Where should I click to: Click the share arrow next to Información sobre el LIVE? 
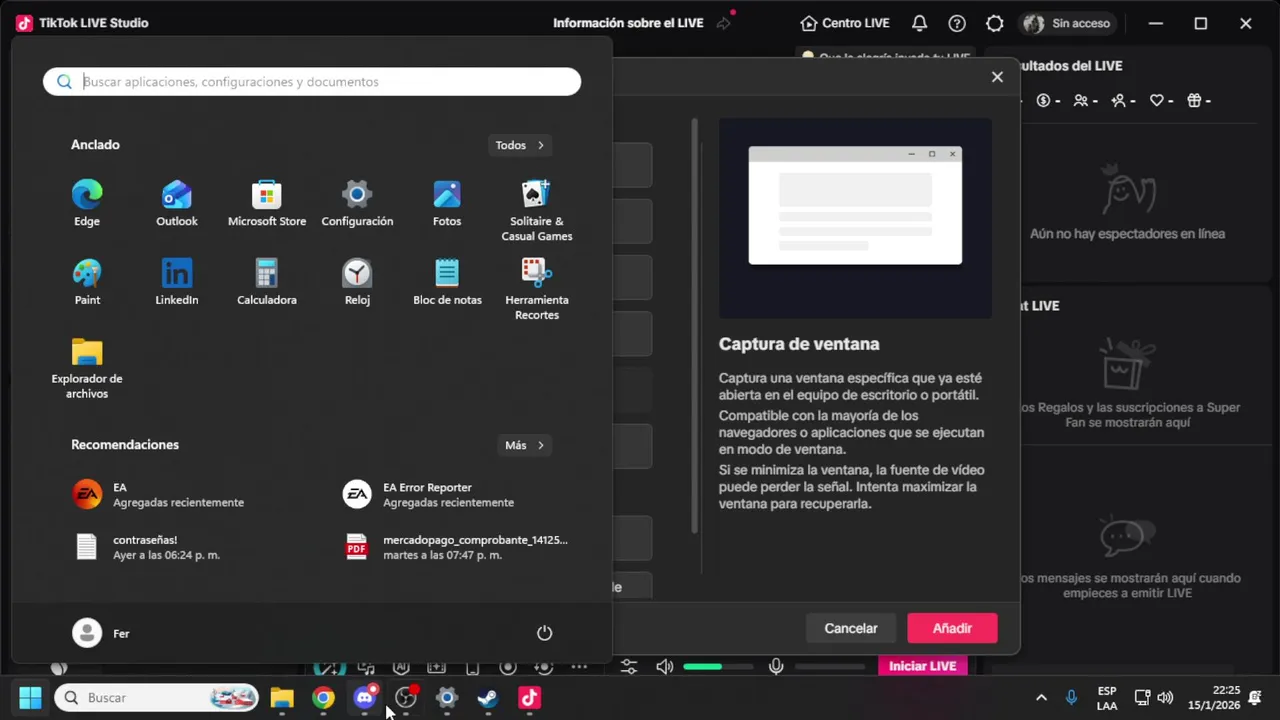(x=724, y=23)
